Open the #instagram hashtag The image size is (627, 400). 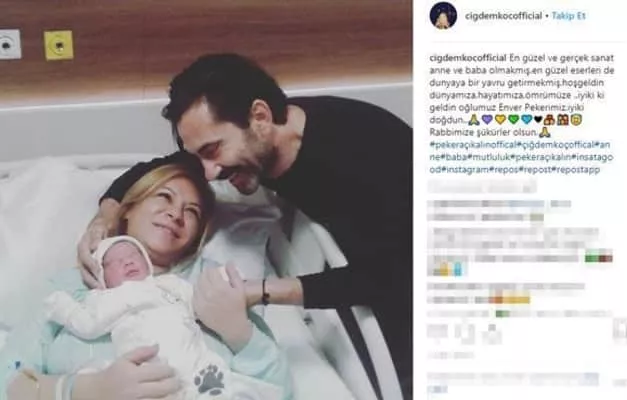465,169
